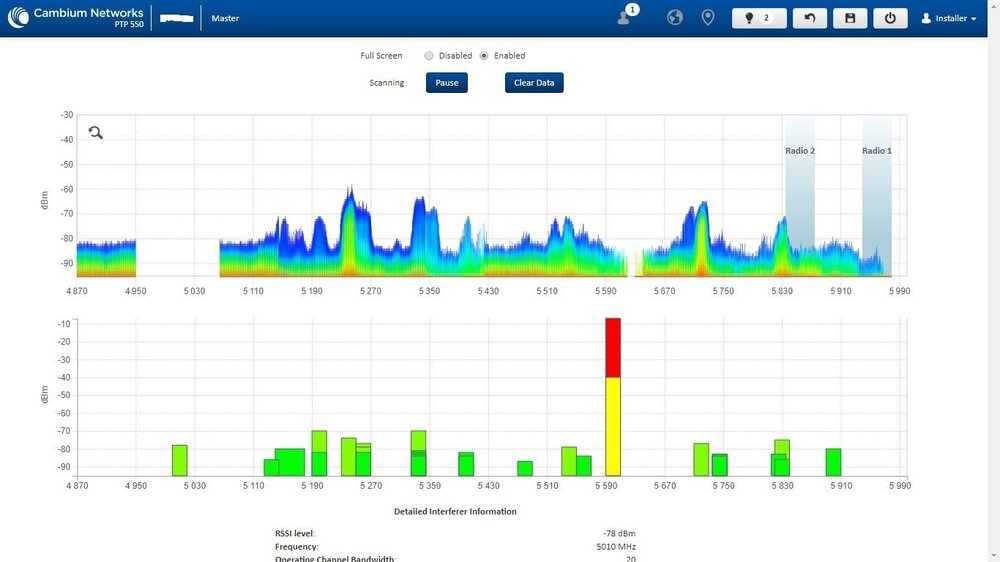The height and width of the screenshot is (562, 1000).
Task: Click the Master mode label in header
Action: pos(226,18)
